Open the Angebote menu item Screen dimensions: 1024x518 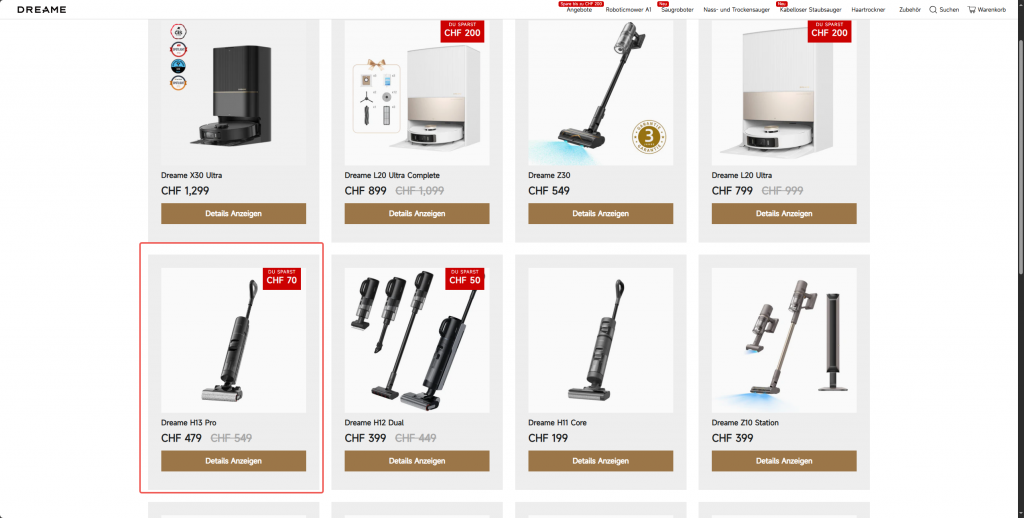579,10
